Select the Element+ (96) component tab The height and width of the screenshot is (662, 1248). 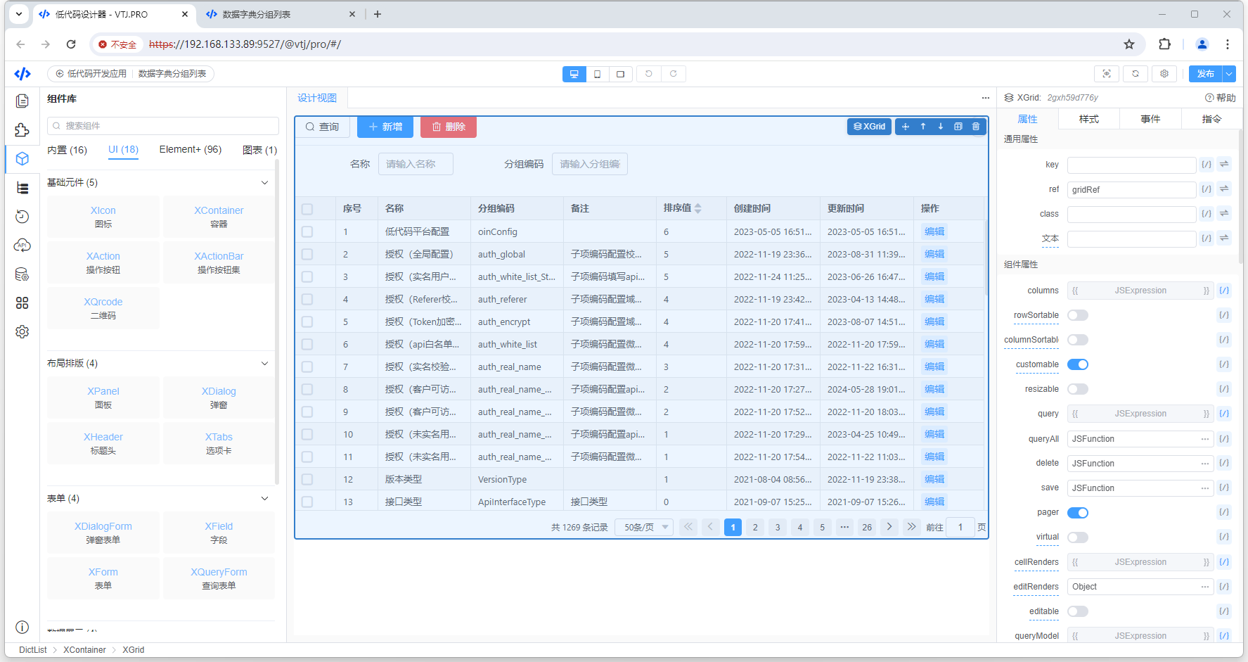pos(190,150)
